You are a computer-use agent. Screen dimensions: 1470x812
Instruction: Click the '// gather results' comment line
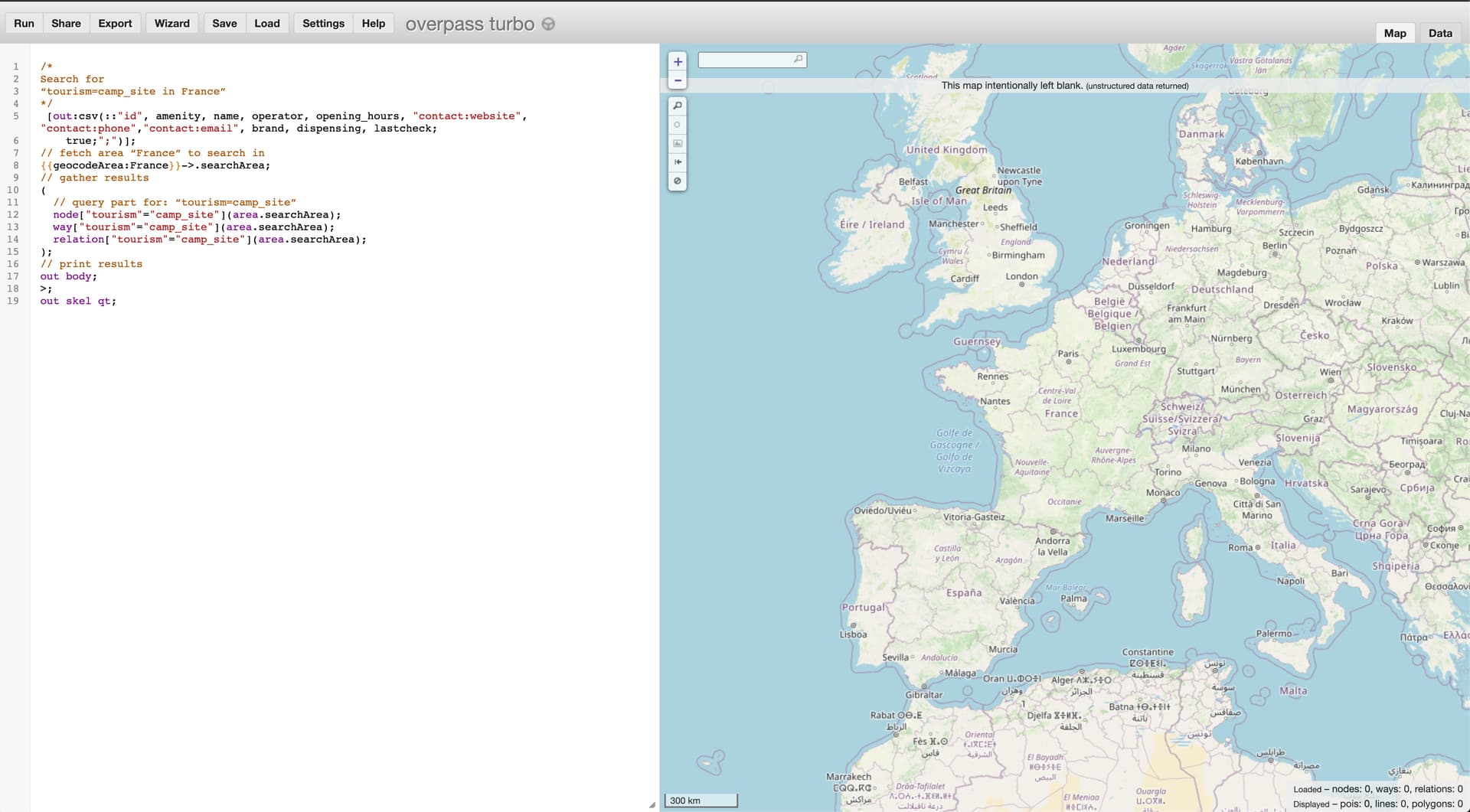[x=95, y=178]
